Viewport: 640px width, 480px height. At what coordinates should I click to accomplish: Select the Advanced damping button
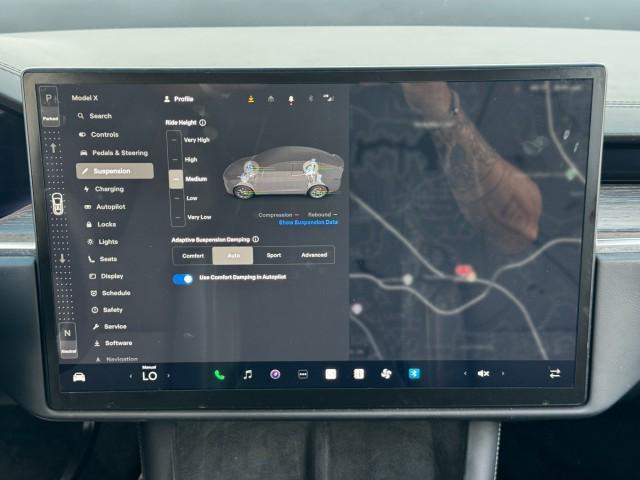tap(313, 255)
